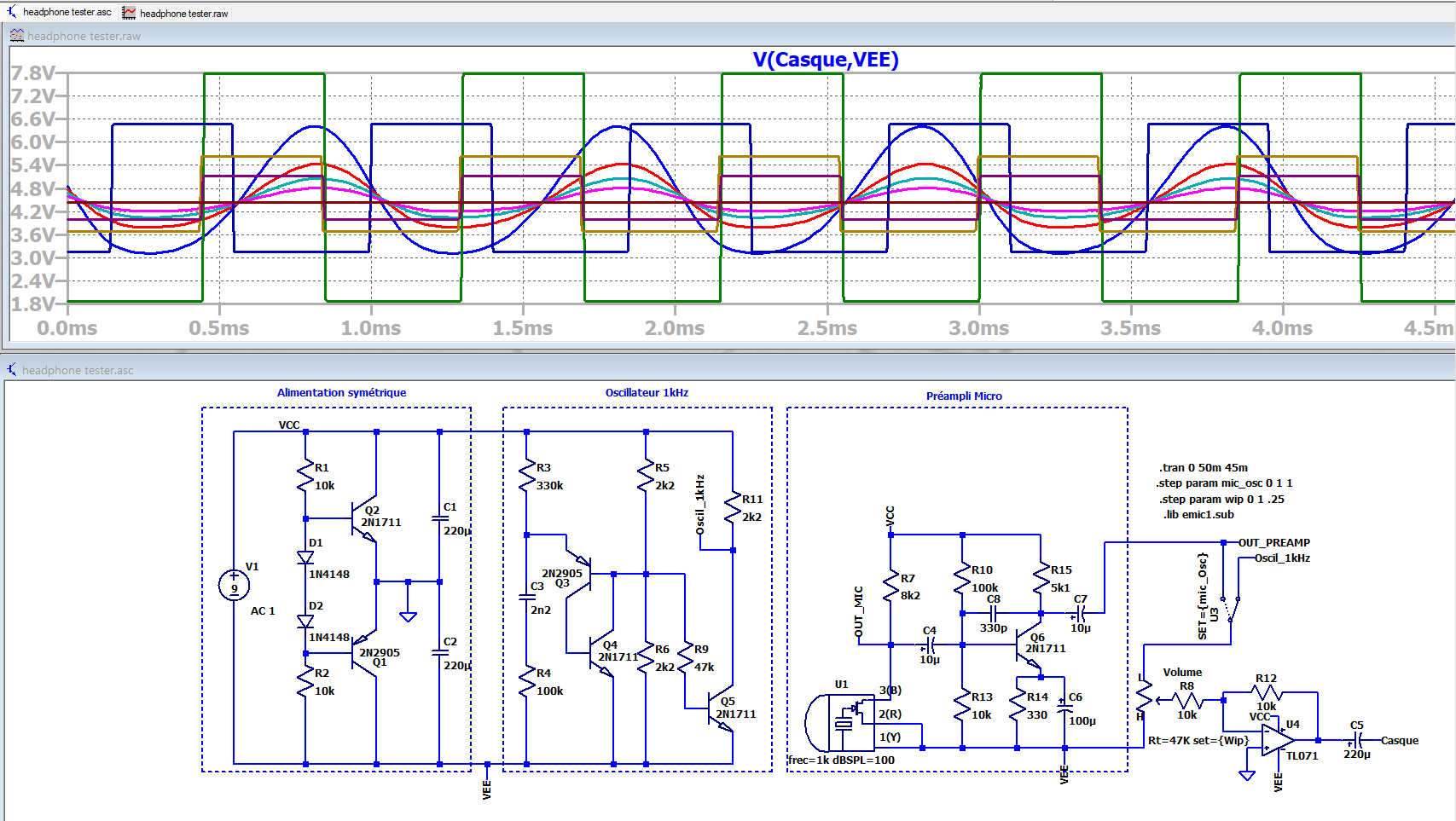Select the V1 voltage source symbol
1456x821 pixels.
[x=234, y=585]
